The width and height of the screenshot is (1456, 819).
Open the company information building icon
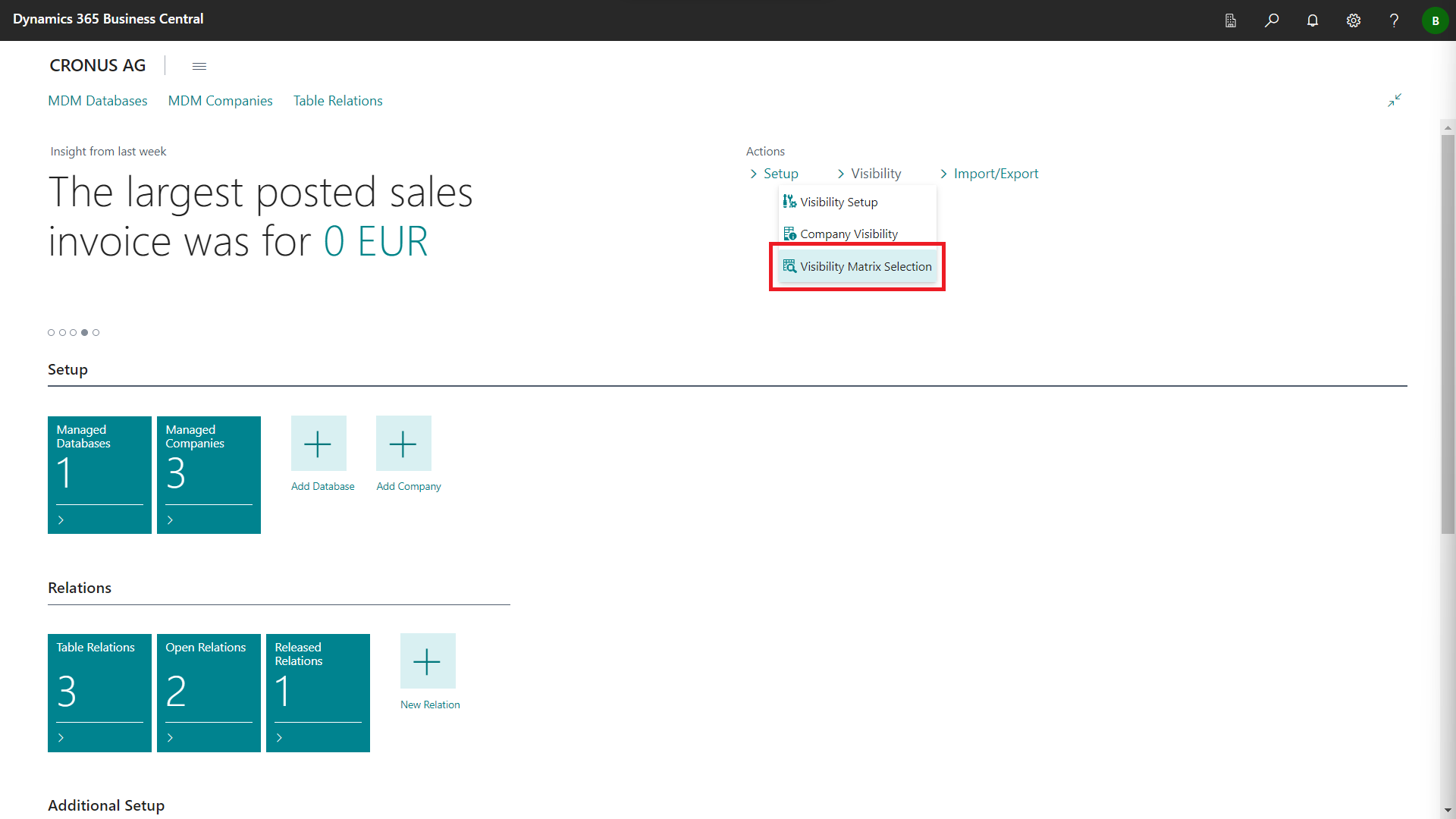pyautogui.click(x=1231, y=20)
